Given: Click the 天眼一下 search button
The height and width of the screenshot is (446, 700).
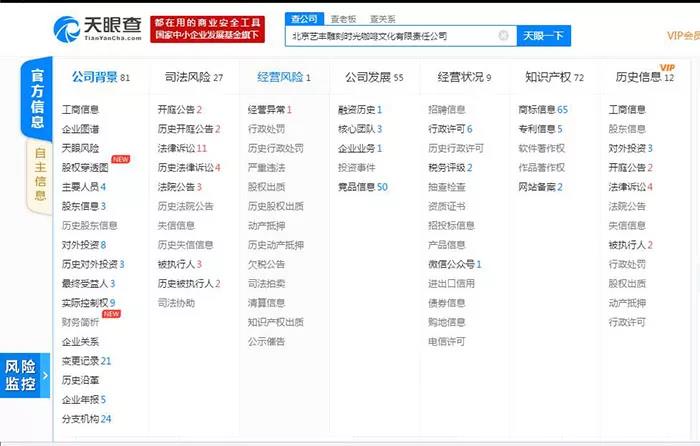Looking at the screenshot, I should point(543,36).
